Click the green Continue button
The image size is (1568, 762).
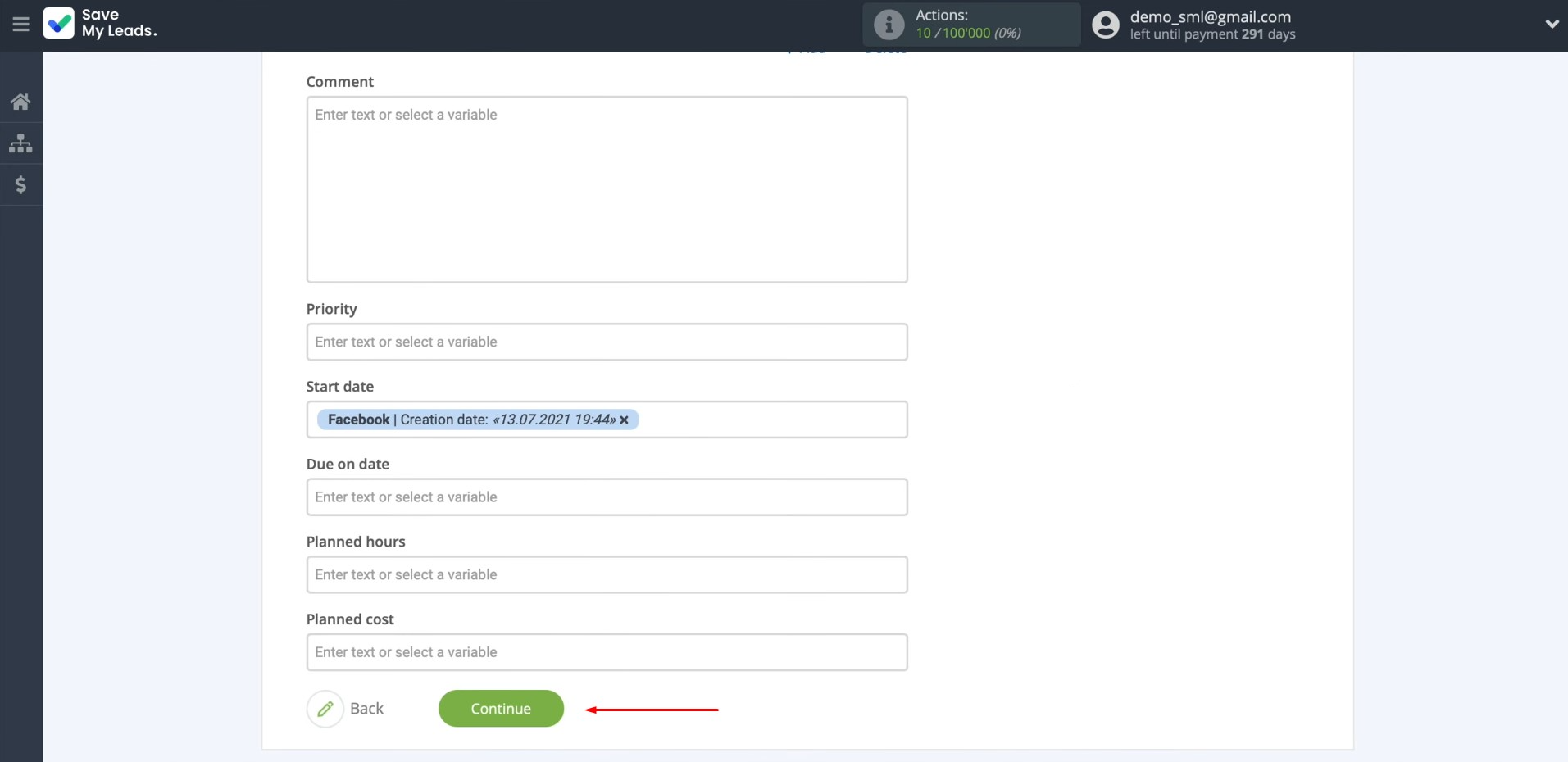(x=501, y=709)
